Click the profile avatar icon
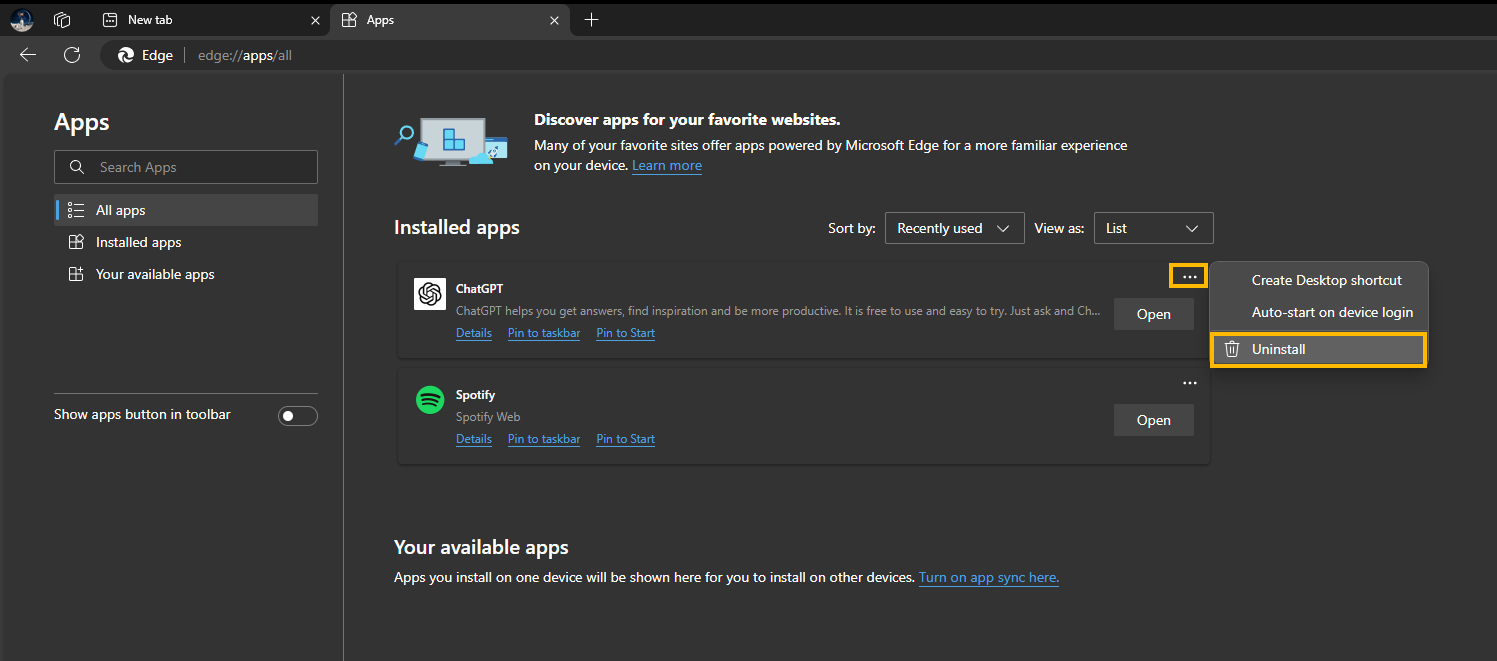 [22, 19]
